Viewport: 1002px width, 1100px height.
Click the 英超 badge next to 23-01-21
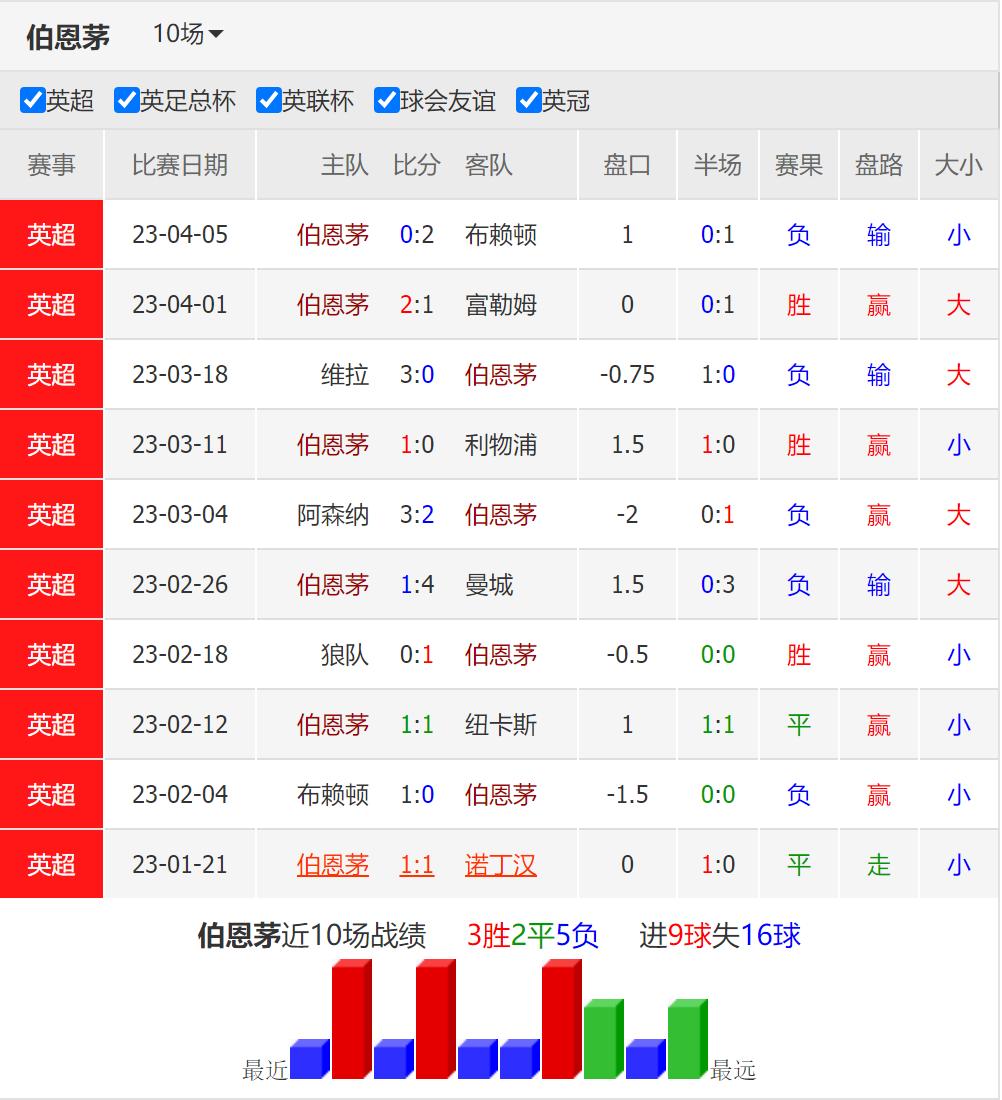coord(51,864)
